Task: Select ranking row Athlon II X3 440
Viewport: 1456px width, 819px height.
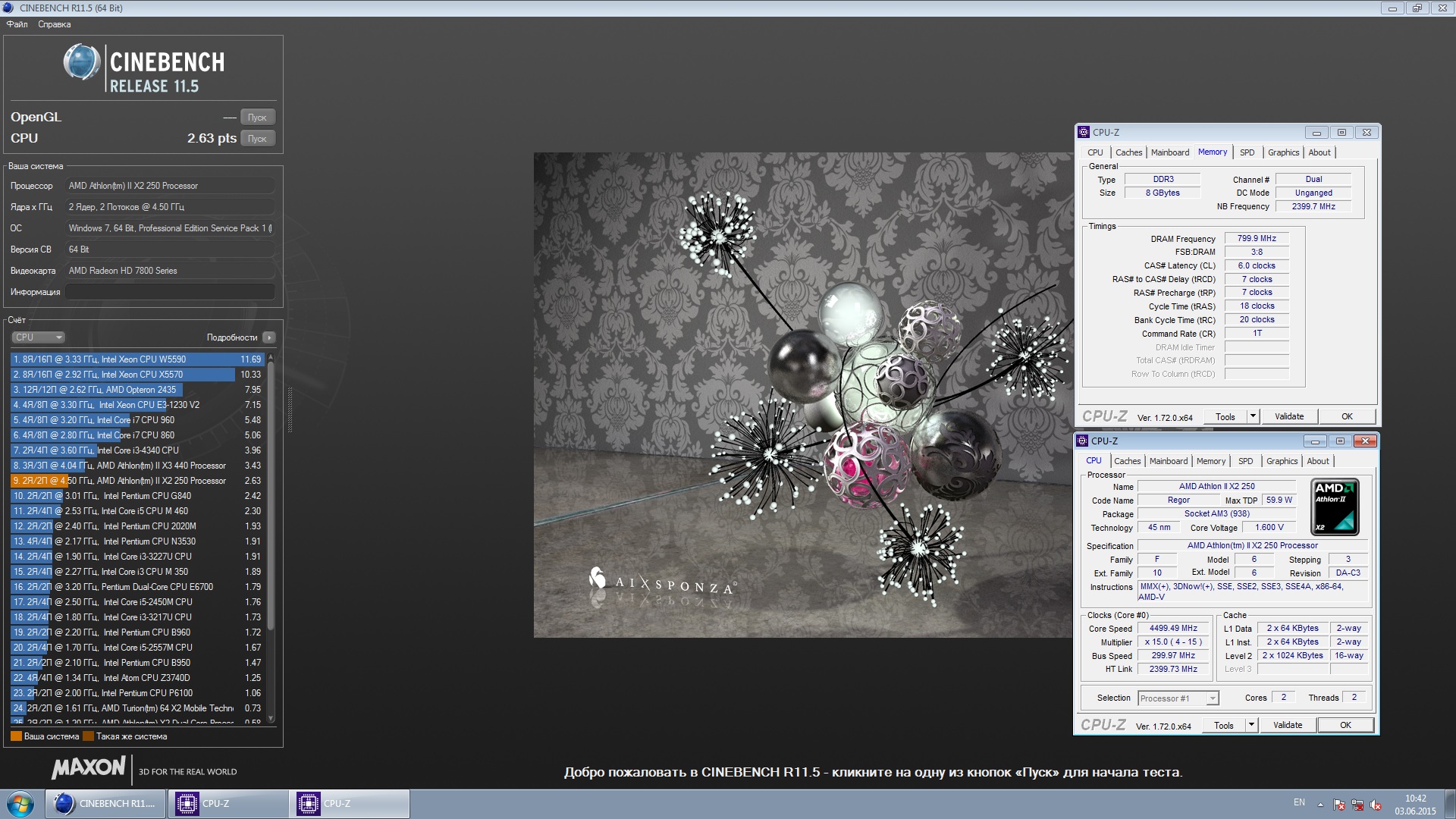Action: (136, 466)
